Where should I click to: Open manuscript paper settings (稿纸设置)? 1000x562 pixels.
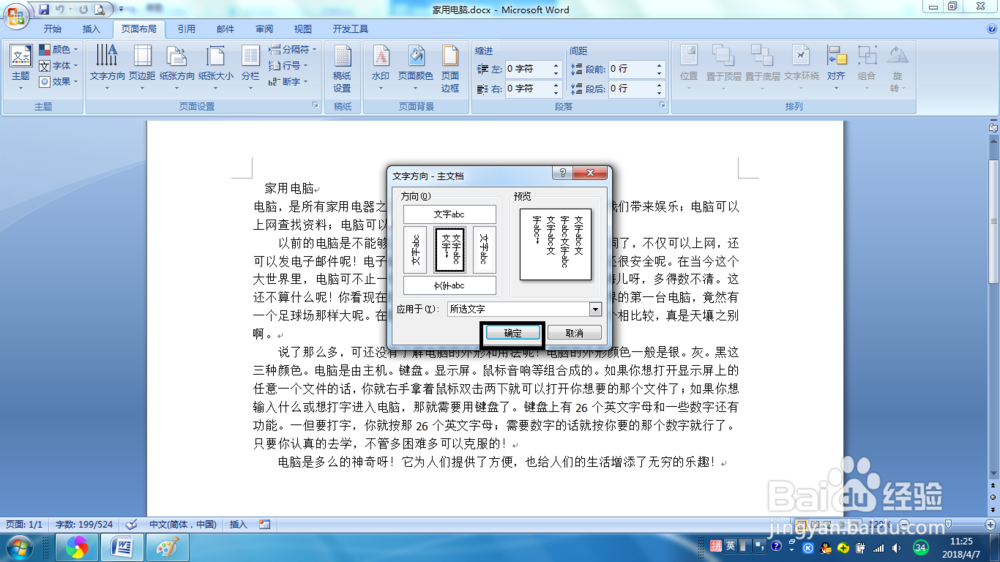tap(342, 69)
